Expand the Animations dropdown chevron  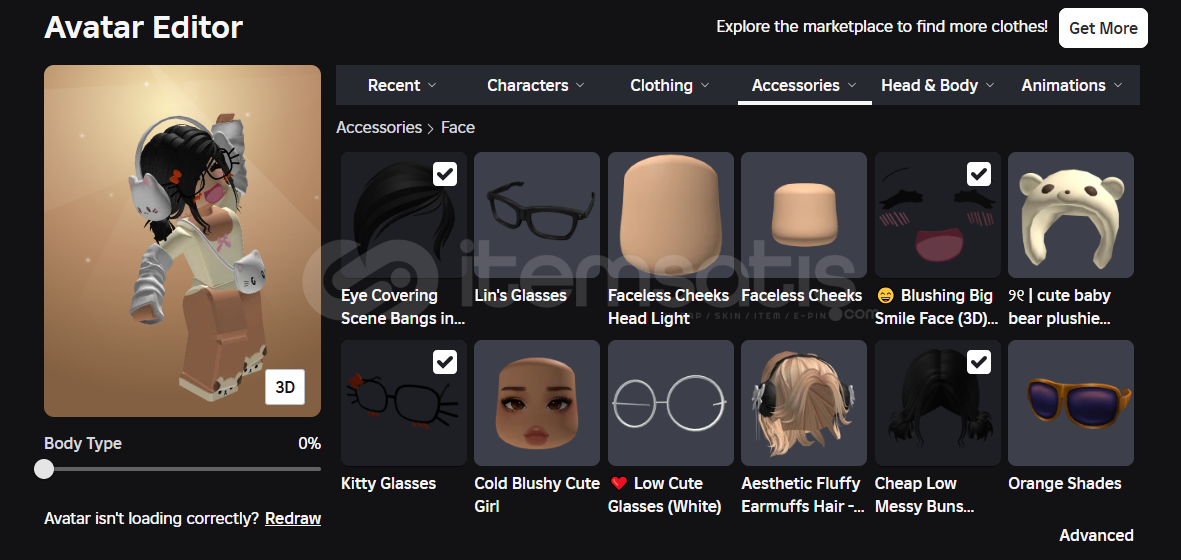pyautogui.click(x=1118, y=85)
